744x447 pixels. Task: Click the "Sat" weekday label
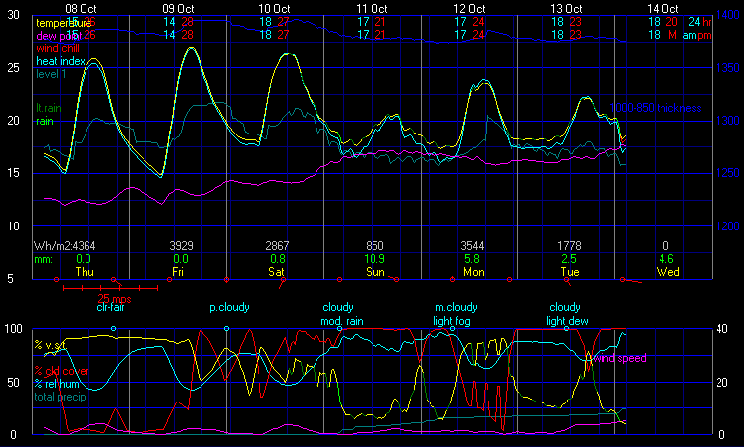click(276, 272)
